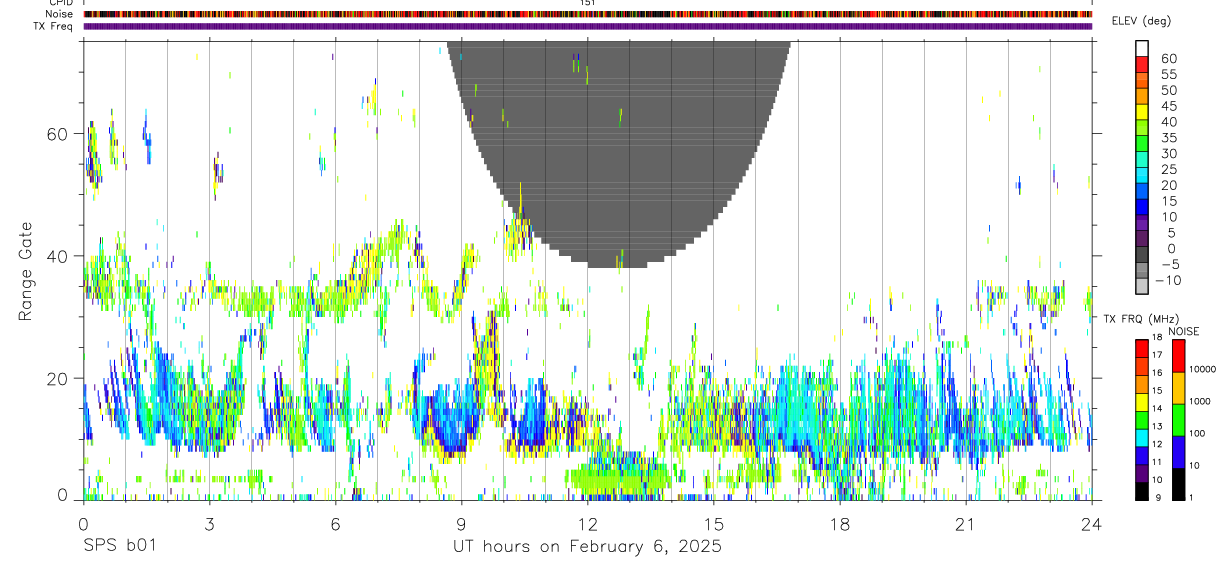Click the '16' label on the TX FRQ scale
Image resolution: width=1228 pixels, height=567 pixels.
click(1157, 373)
